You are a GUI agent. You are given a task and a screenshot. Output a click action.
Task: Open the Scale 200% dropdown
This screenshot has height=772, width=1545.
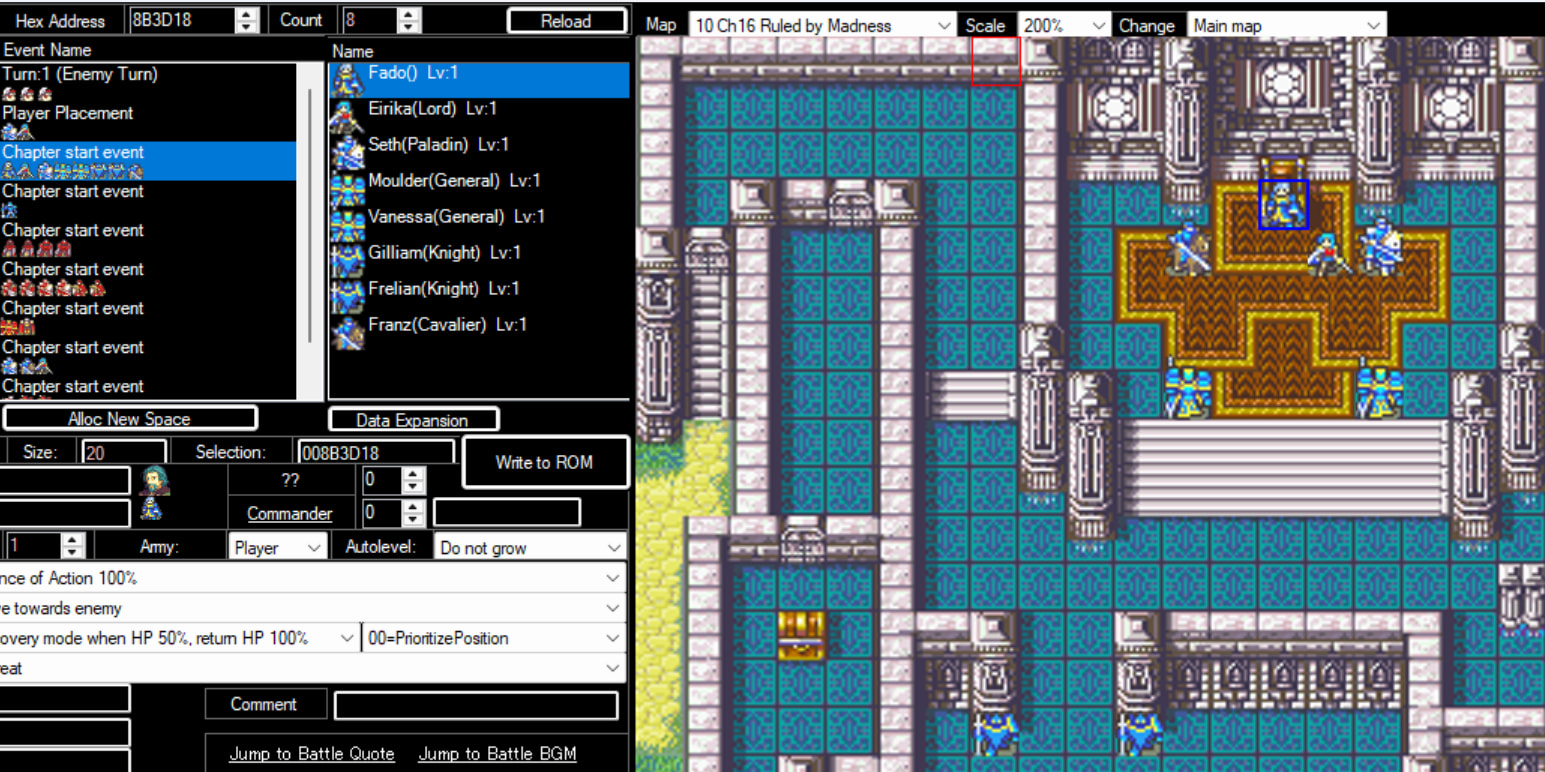click(1064, 25)
